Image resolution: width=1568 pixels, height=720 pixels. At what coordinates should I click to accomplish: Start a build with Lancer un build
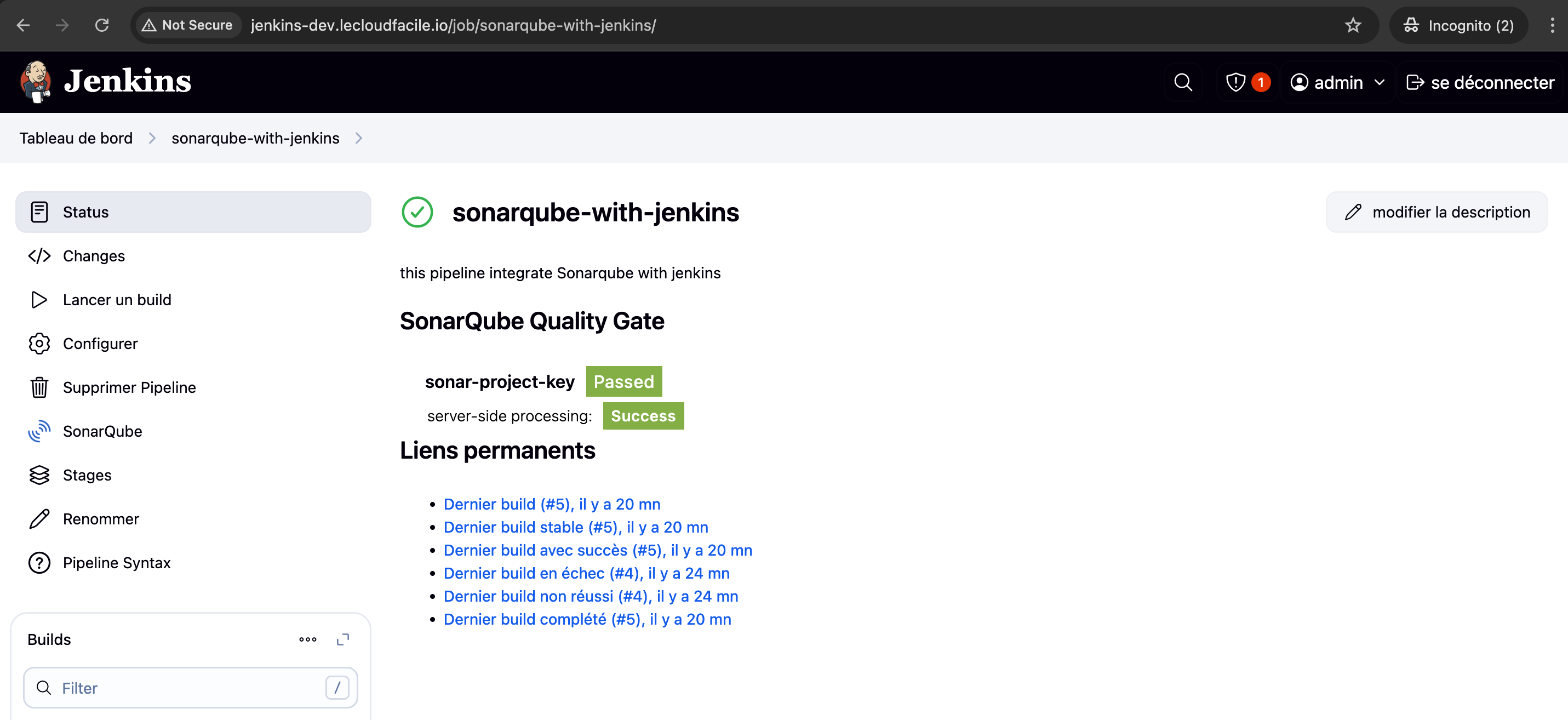[x=116, y=300]
